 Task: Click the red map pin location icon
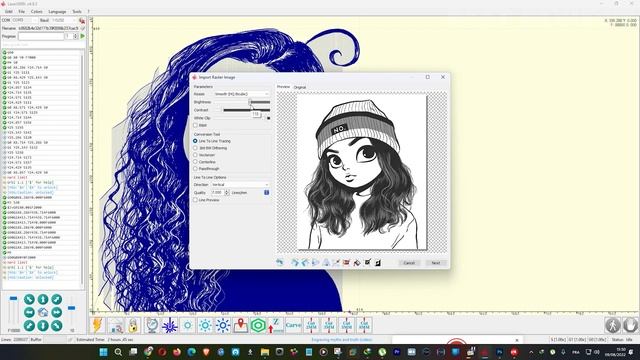click(241, 325)
